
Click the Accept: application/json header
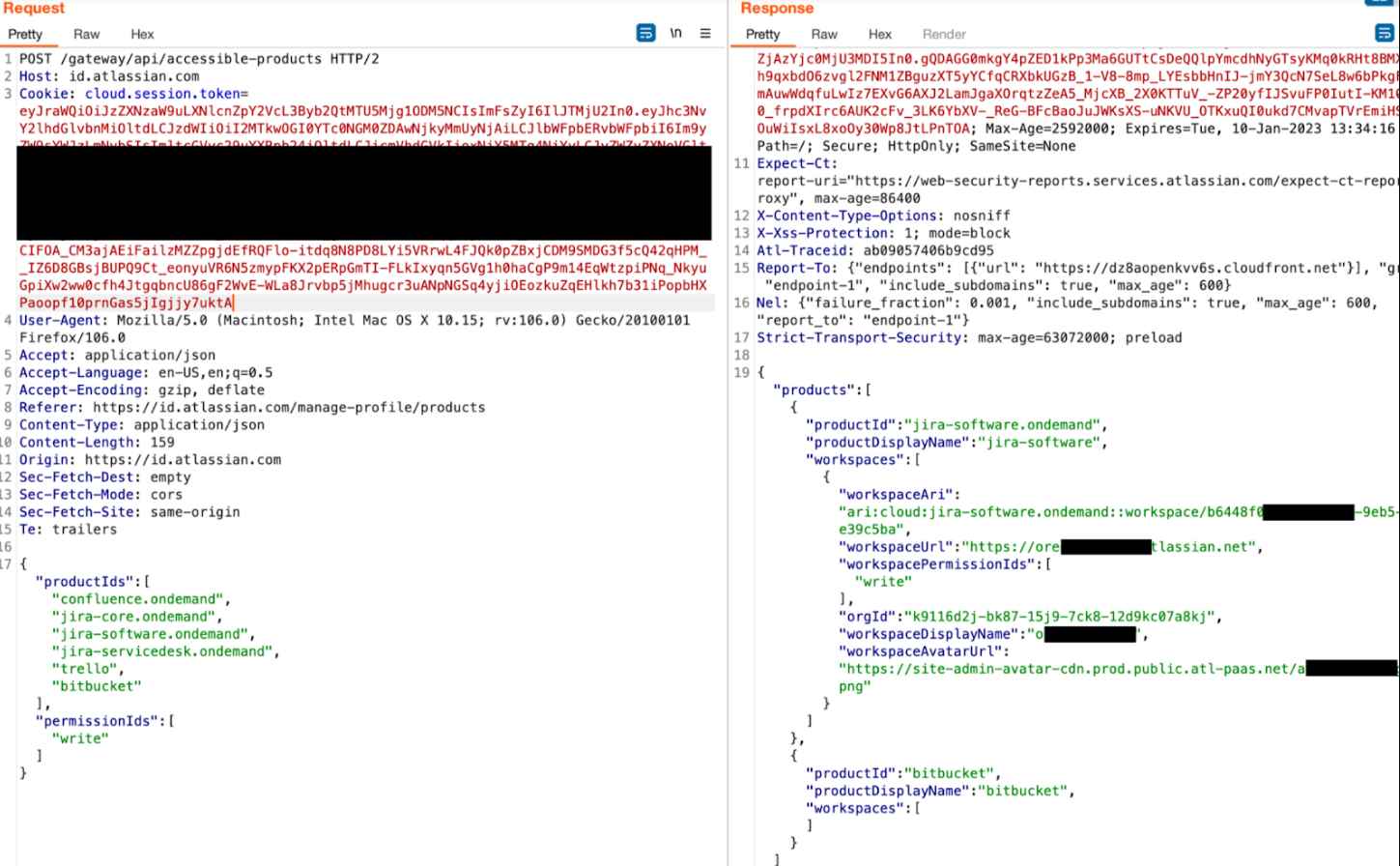pos(117,355)
